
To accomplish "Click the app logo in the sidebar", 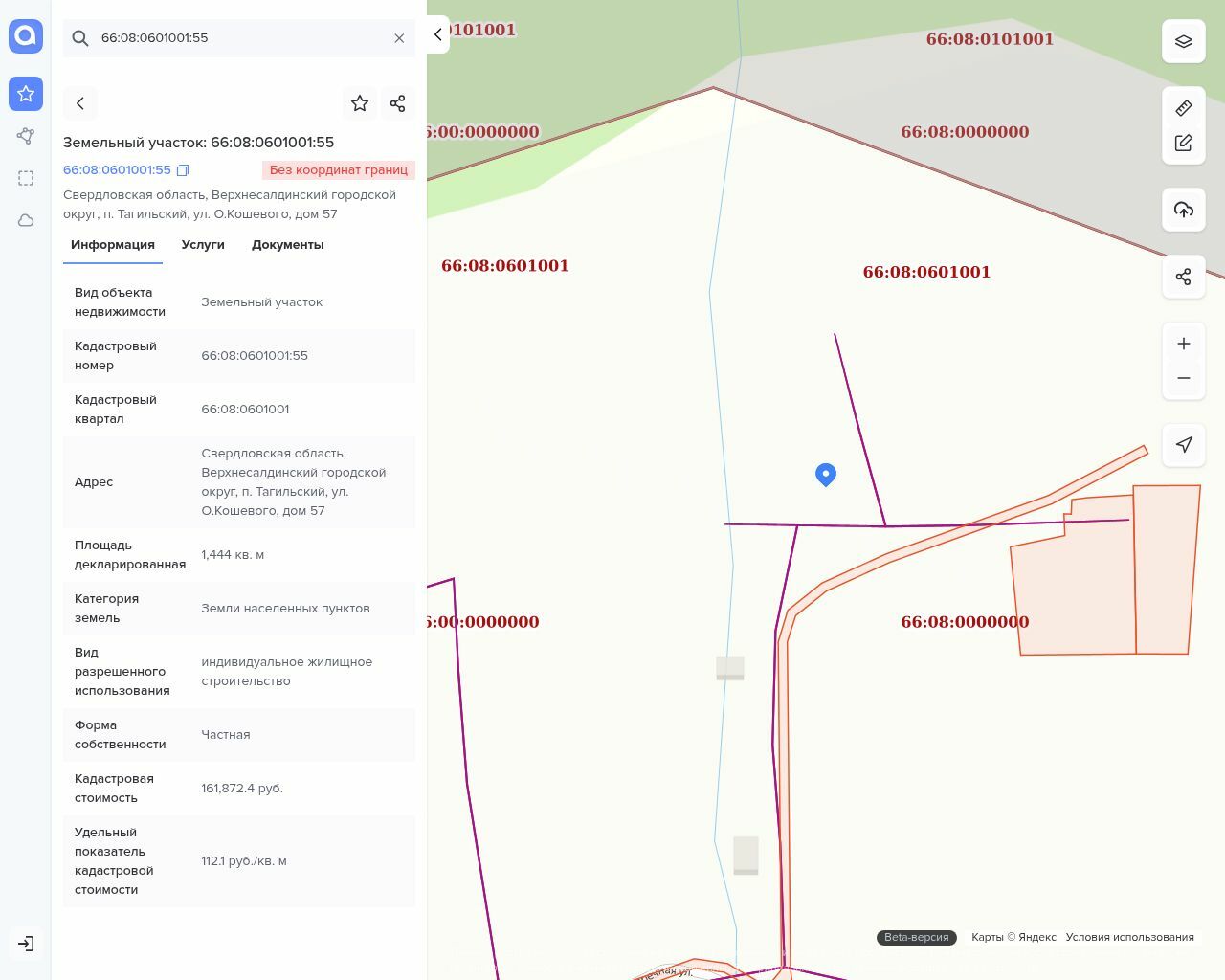I will click(26, 36).
